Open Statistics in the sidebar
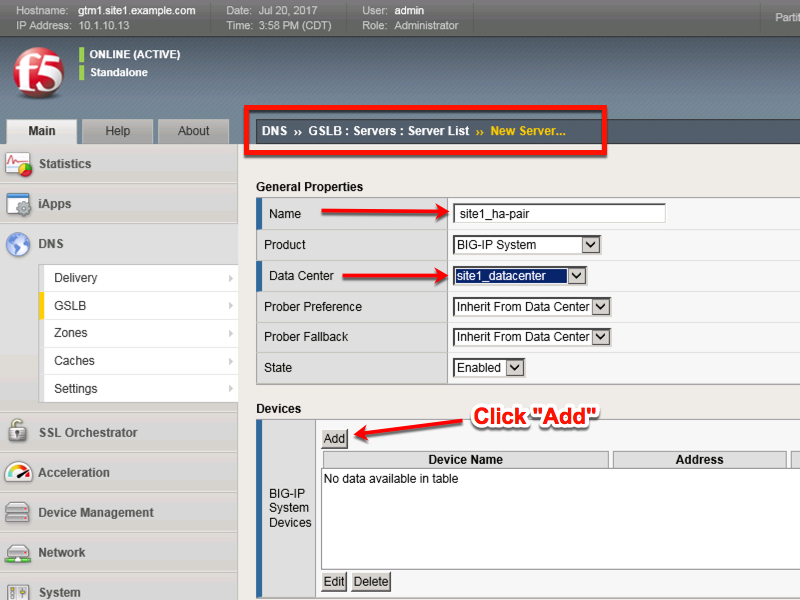 pyautogui.click(x=118, y=164)
